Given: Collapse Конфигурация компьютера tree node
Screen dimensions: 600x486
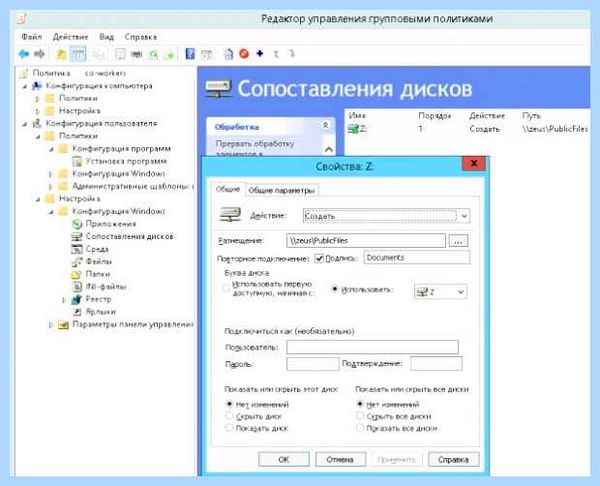Looking at the screenshot, I should (24, 86).
